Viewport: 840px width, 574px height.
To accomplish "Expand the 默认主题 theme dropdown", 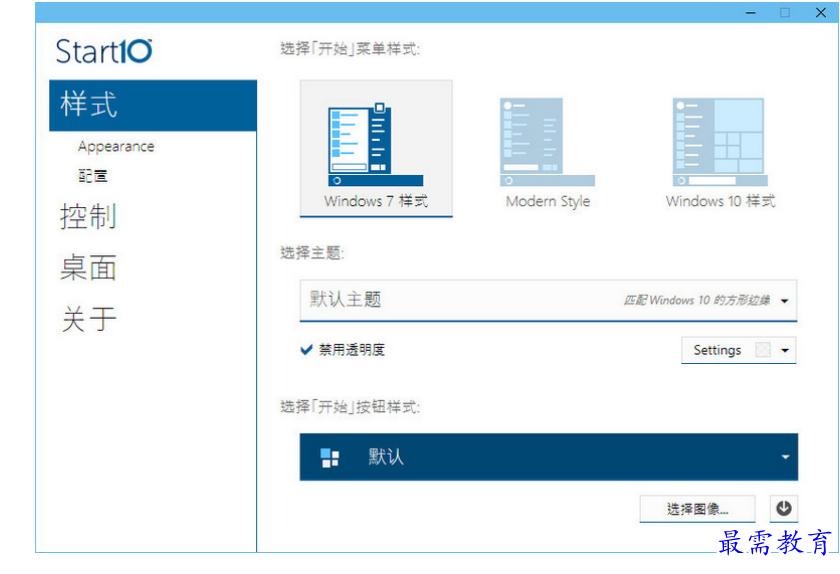I will tap(548, 300).
